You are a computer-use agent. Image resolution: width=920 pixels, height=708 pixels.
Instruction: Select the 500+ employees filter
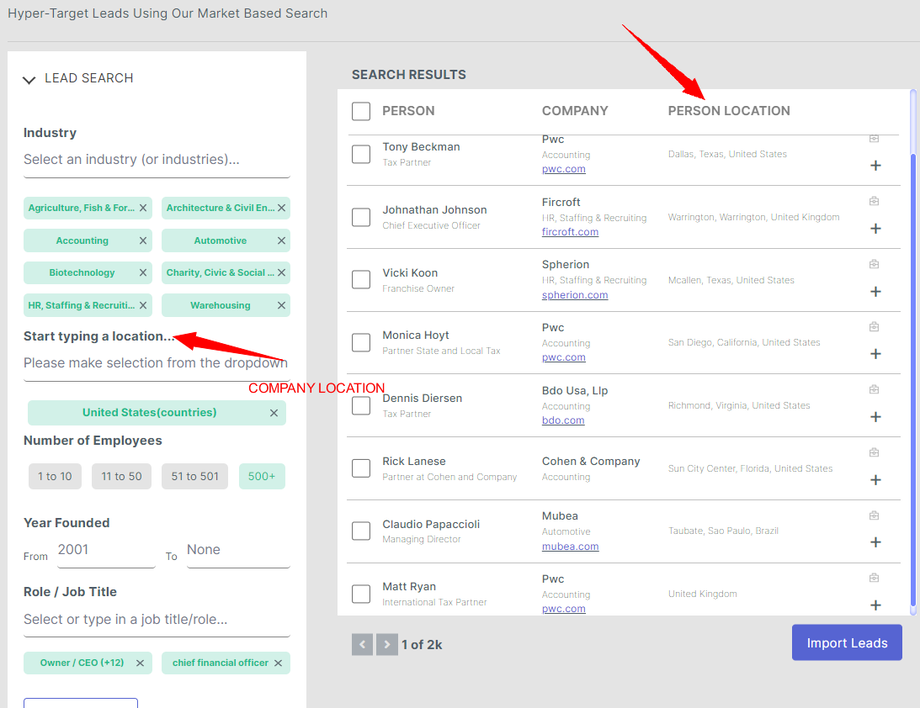point(262,477)
